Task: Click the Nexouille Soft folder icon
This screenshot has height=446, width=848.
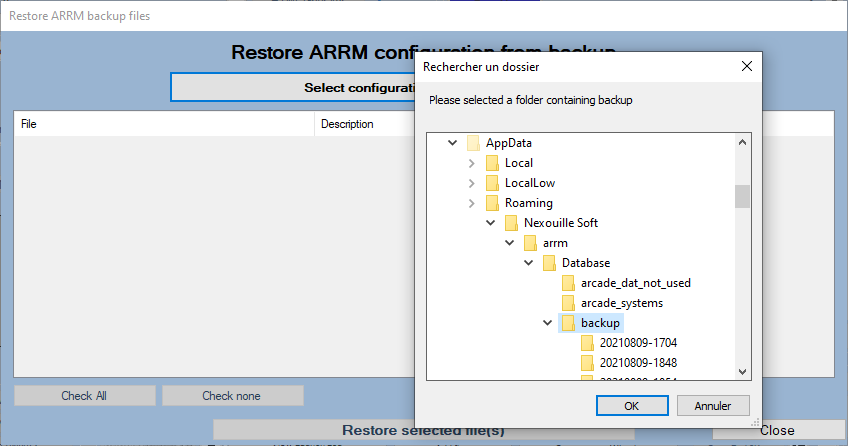Action: (x=511, y=223)
